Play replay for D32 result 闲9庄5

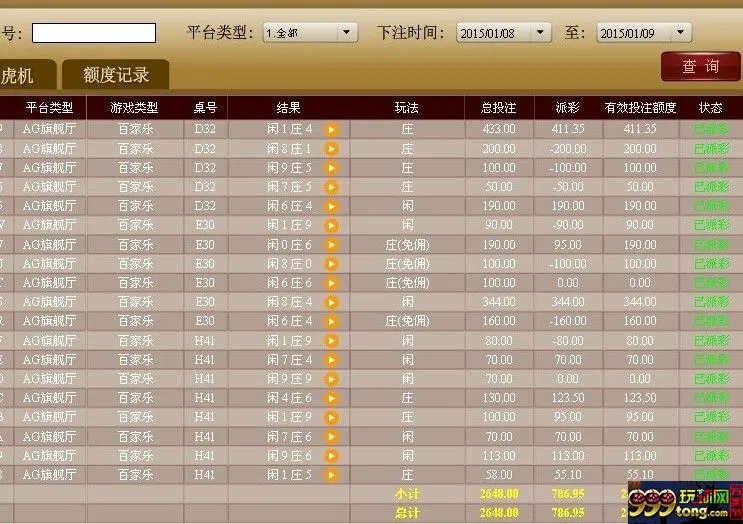(332, 168)
